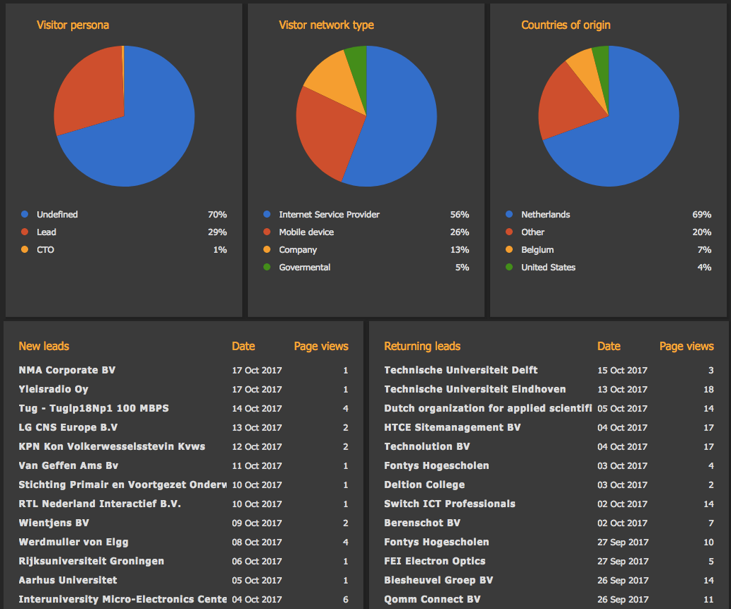Click Page views header in Returning leads

tap(686, 346)
